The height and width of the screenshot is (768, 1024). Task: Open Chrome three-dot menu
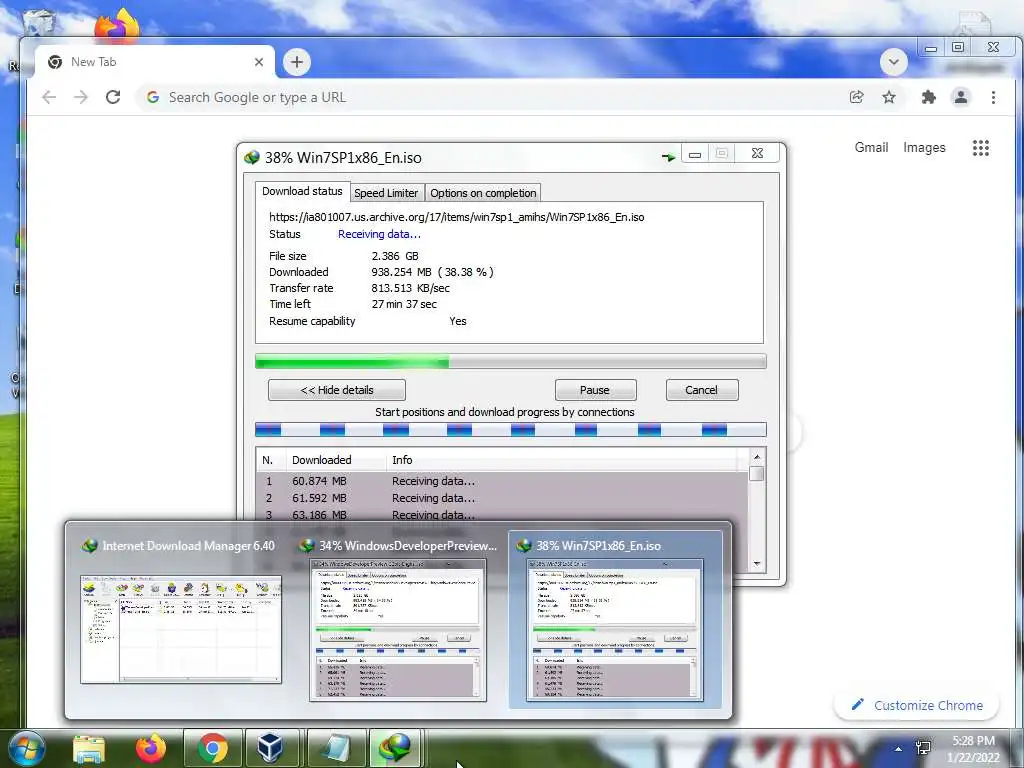tap(993, 97)
